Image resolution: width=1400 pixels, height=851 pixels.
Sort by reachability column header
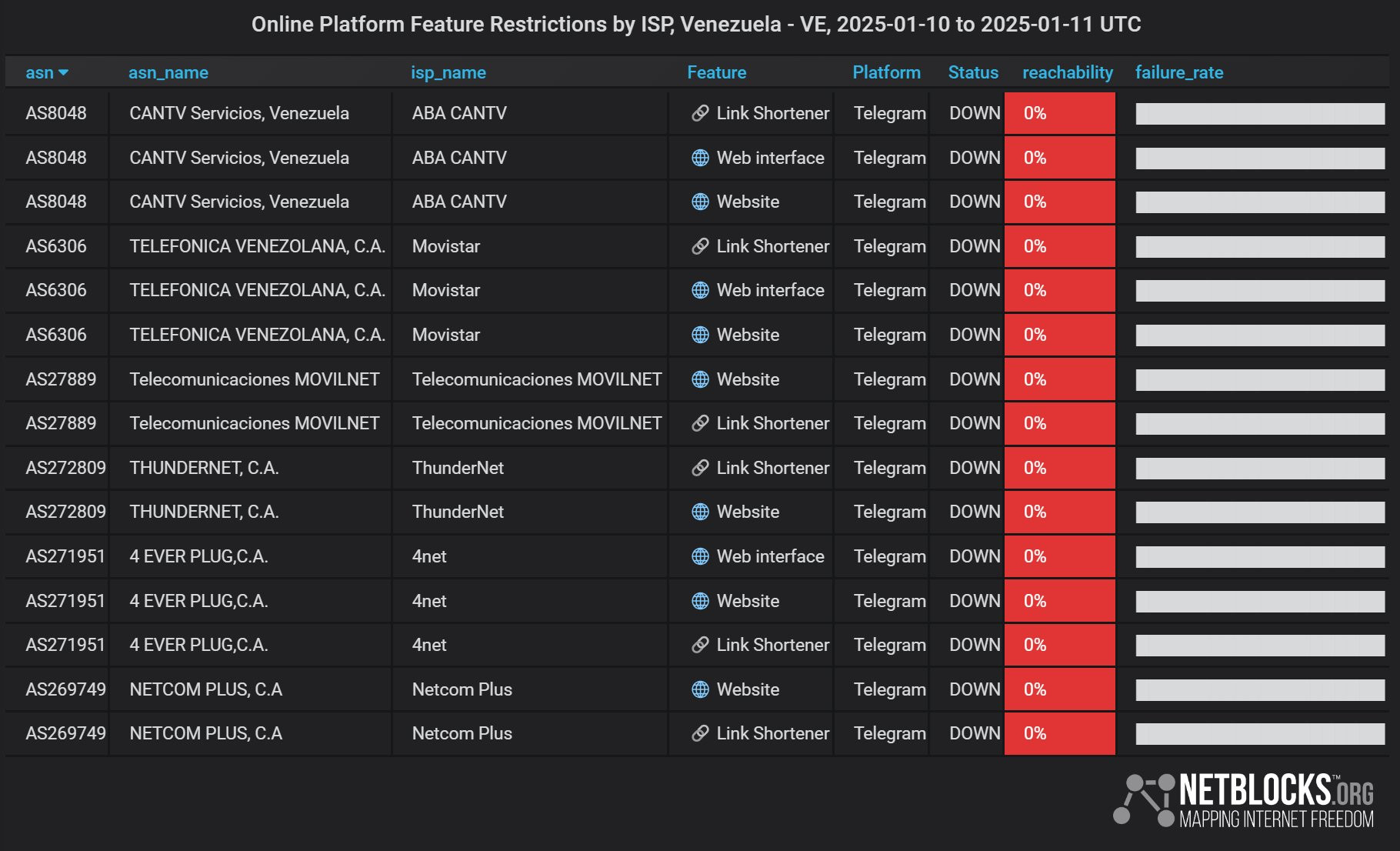tap(1068, 72)
